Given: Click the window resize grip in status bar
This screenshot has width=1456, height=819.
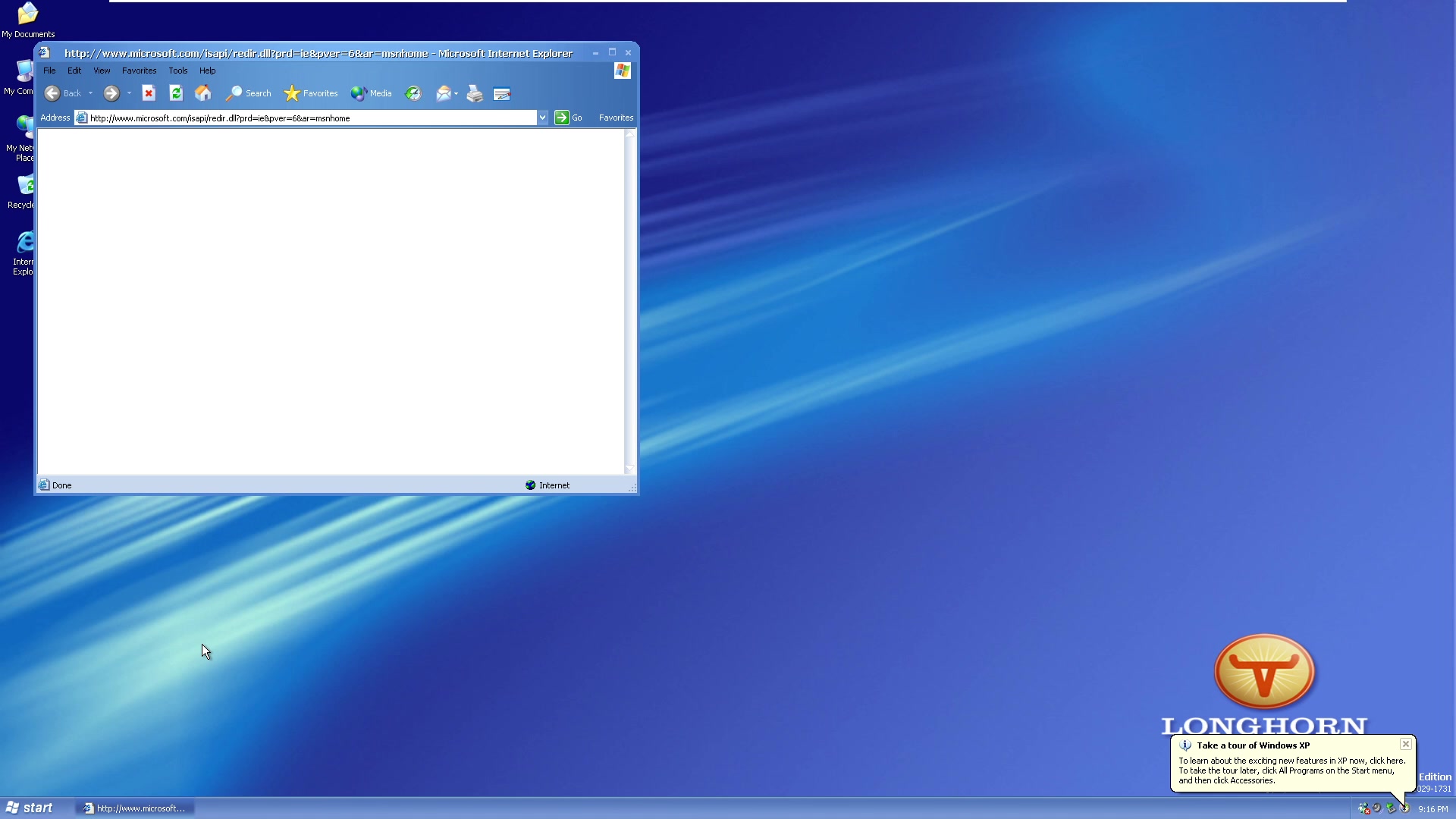Looking at the screenshot, I should point(632,488).
